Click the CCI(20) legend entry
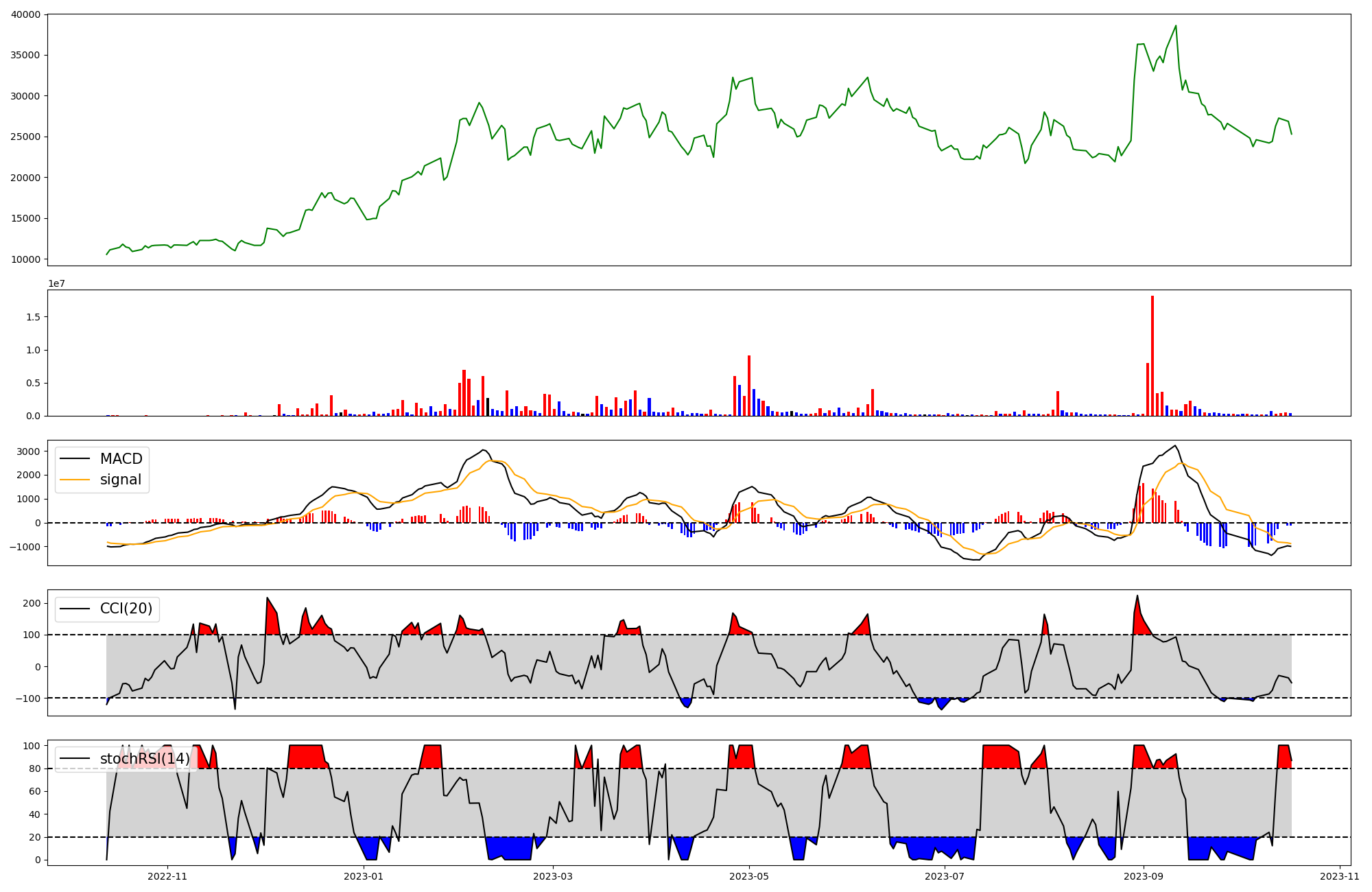Screen dimensions: 1372x892 (126, 609)
